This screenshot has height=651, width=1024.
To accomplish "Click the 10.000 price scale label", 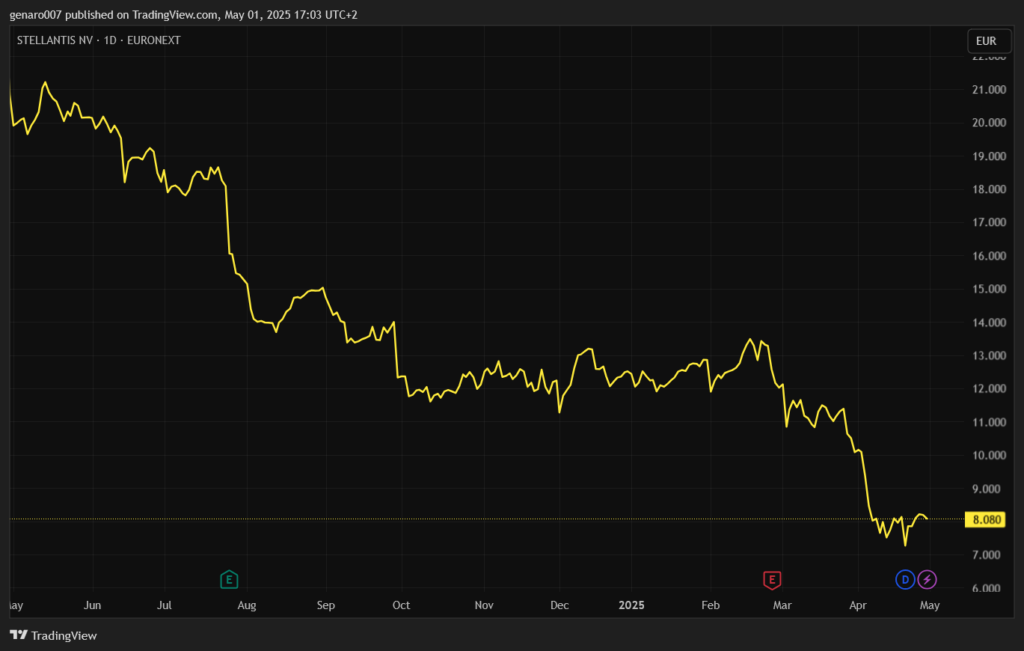I will (x=988, y=456).
